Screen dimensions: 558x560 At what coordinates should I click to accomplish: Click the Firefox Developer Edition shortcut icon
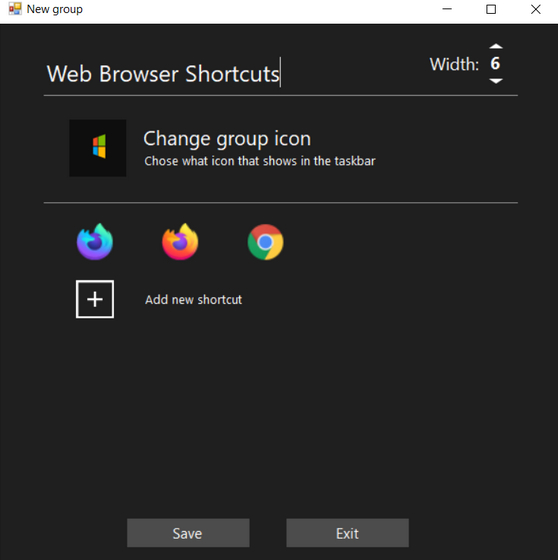[95, 242]
